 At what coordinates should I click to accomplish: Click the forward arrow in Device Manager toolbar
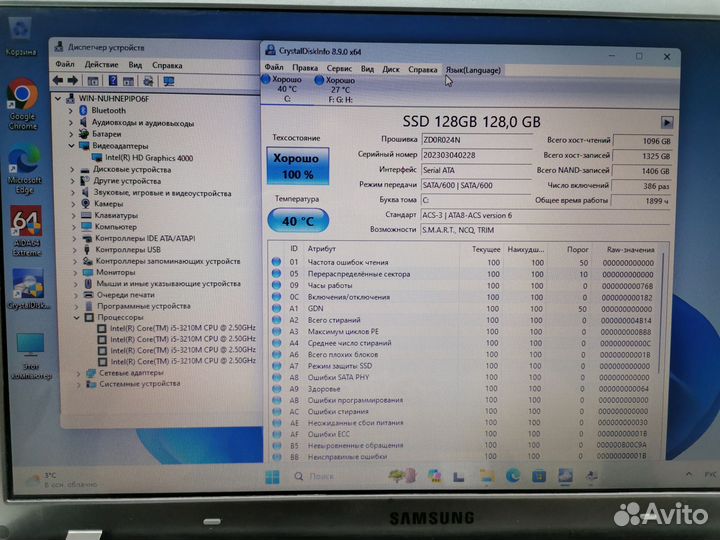coord(73,81)
